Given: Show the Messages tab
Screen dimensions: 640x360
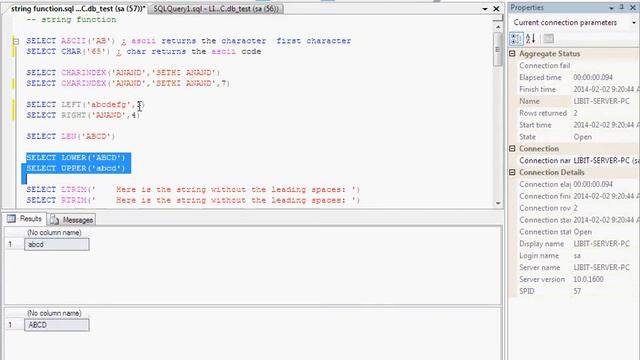Looking at the screenshot, I should (x=72, y=220).
